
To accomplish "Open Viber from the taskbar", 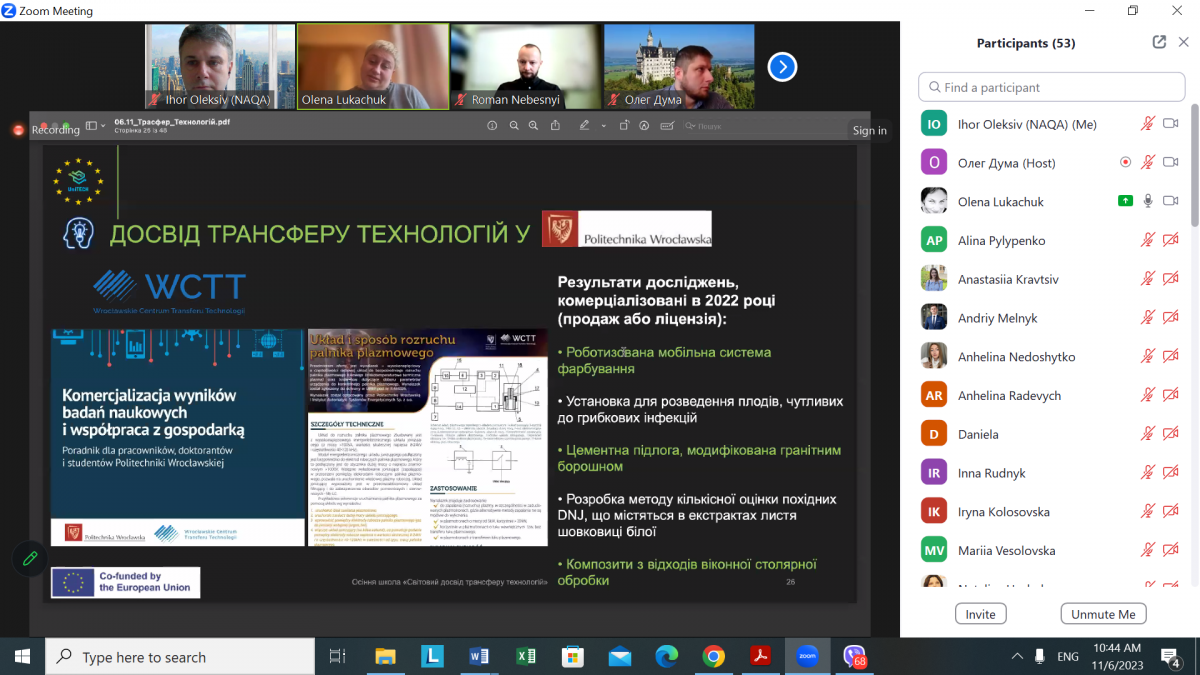I will tap(854, 657).
